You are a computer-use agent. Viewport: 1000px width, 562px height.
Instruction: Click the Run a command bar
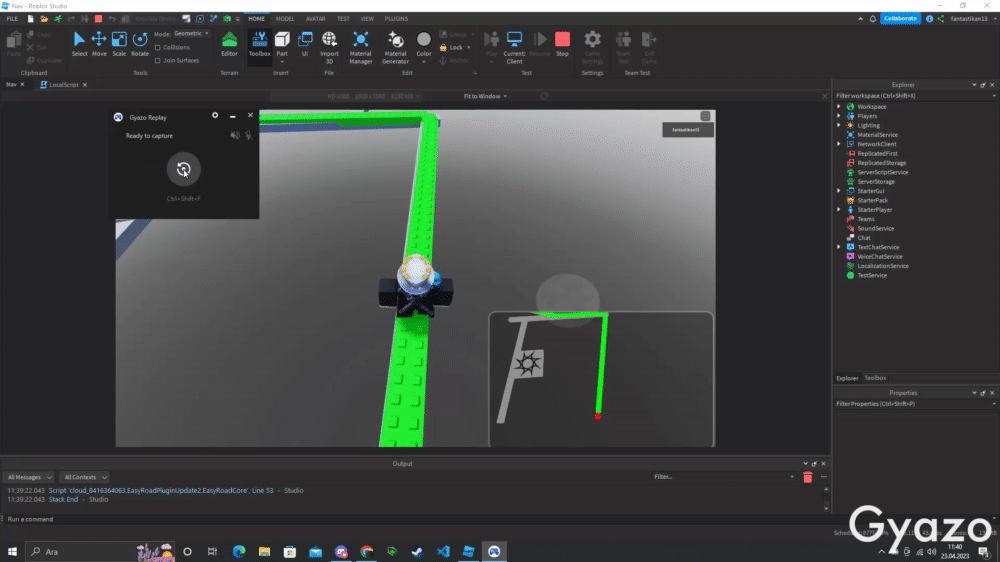click(415, 519)
